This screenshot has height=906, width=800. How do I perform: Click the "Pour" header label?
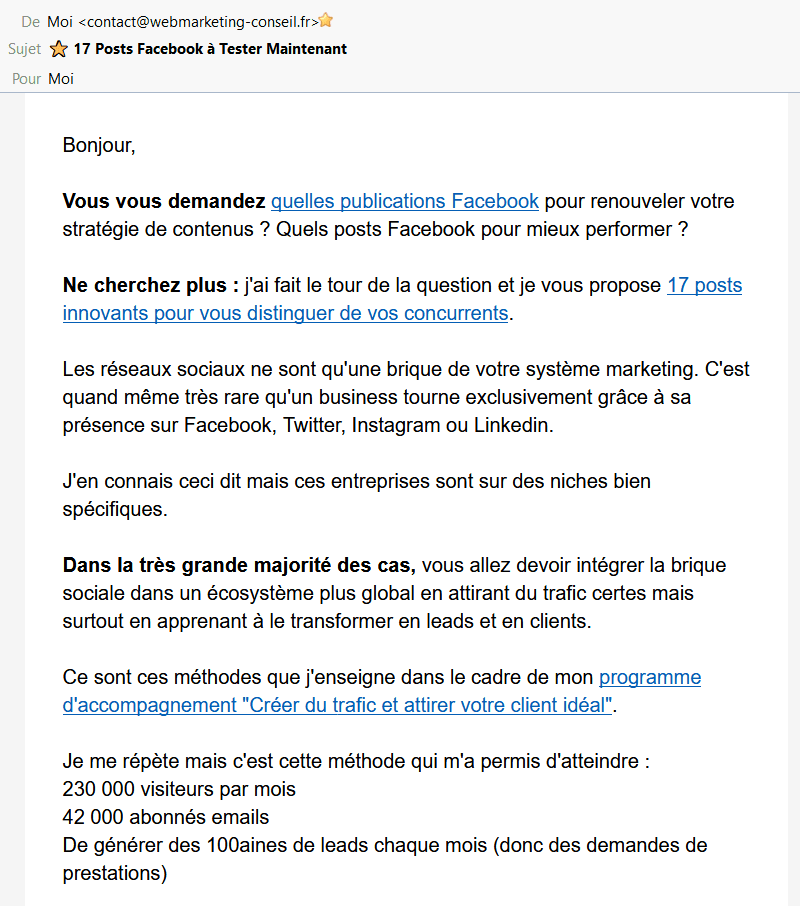pos(27,79)
